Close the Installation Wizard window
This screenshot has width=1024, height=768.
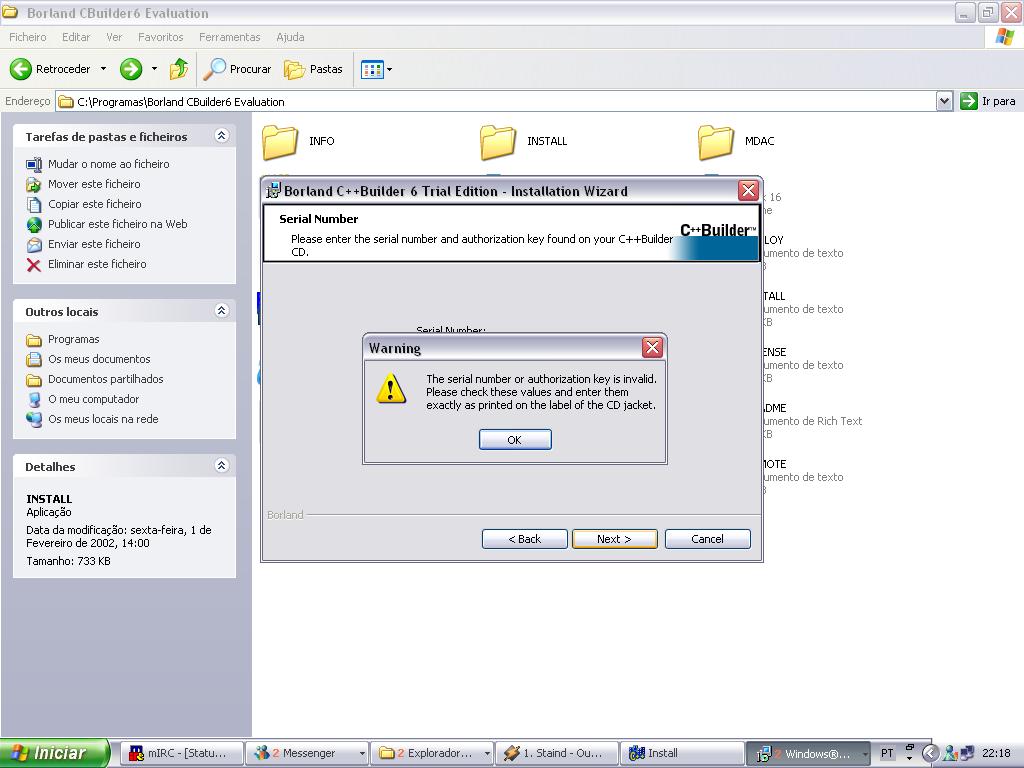(748, 191)
